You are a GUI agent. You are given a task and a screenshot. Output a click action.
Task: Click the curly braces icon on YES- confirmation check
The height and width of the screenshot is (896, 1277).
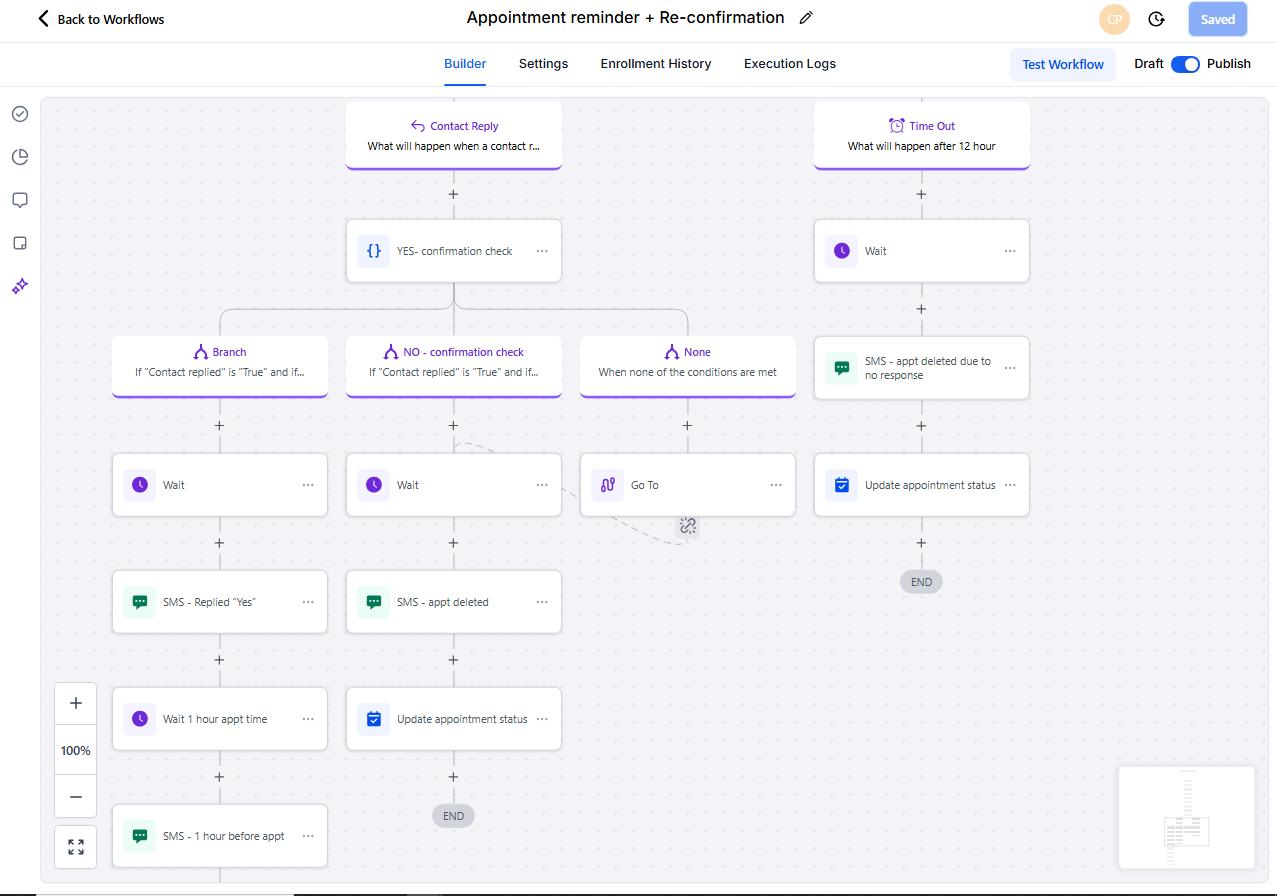point(373,251)
